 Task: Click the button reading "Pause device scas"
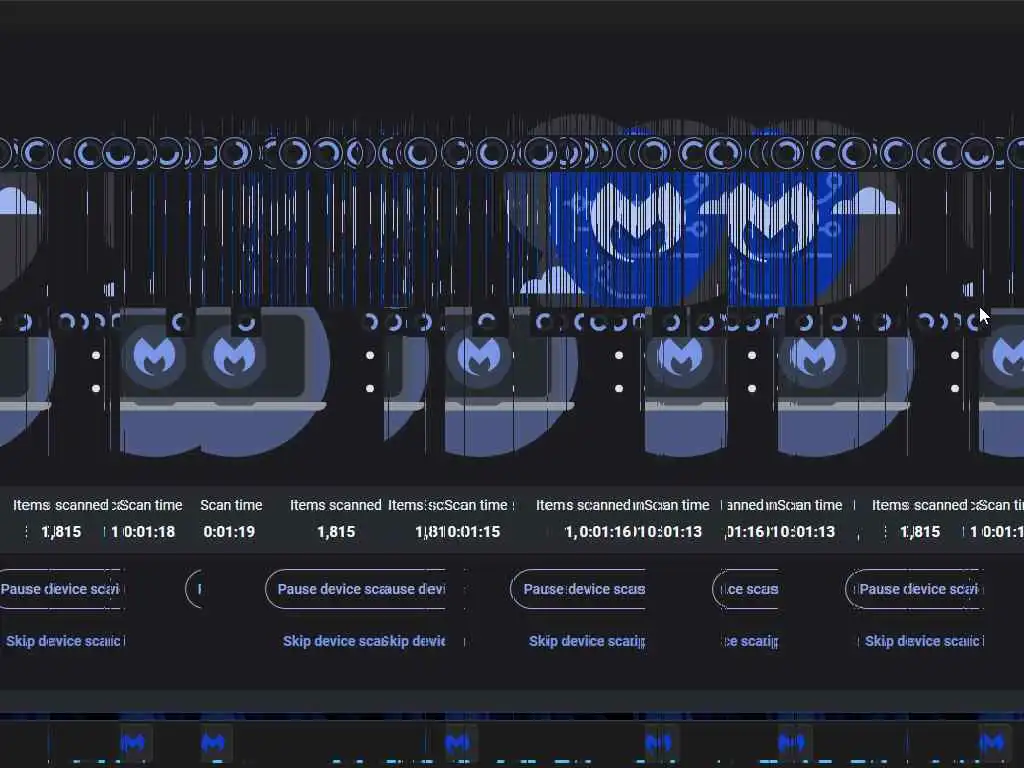578,589
